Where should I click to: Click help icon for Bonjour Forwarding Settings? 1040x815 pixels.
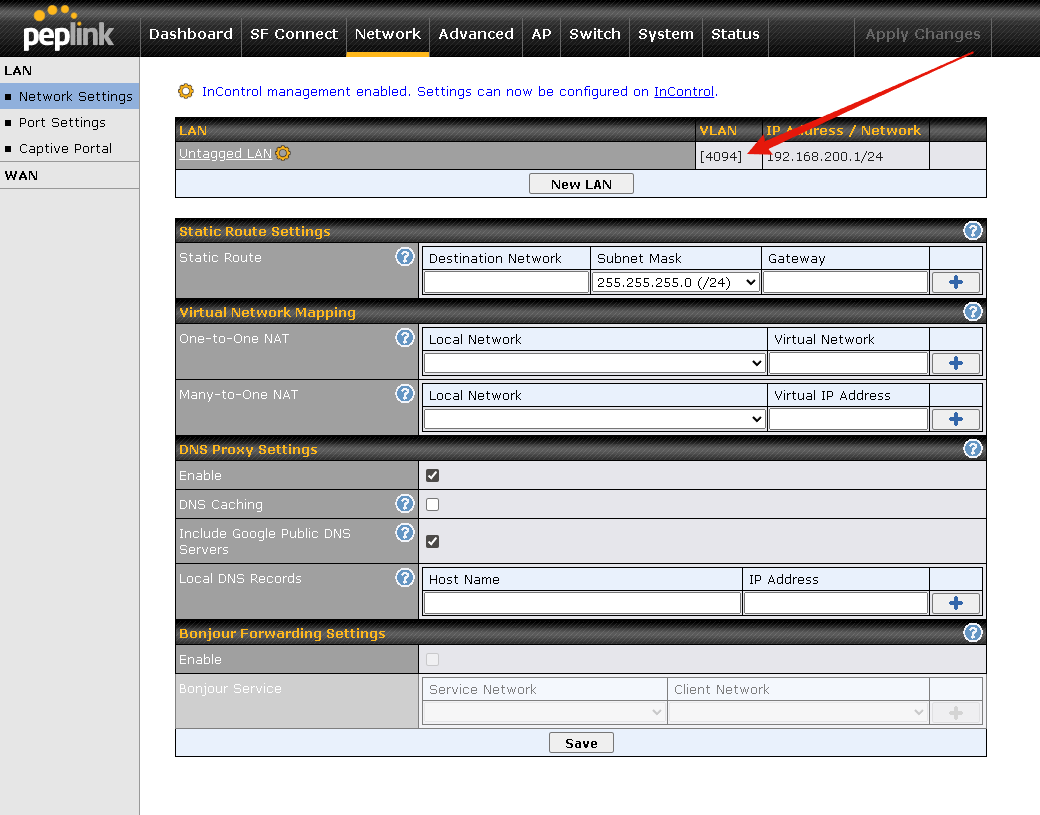click(x=972, y=633)
